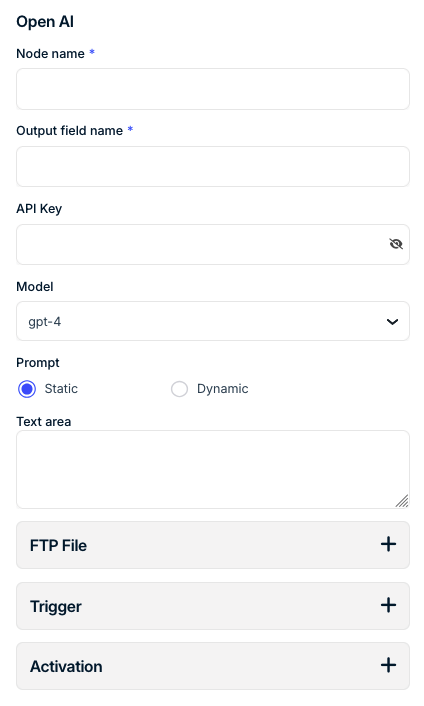Click the text area resize handle

[402, 501]
